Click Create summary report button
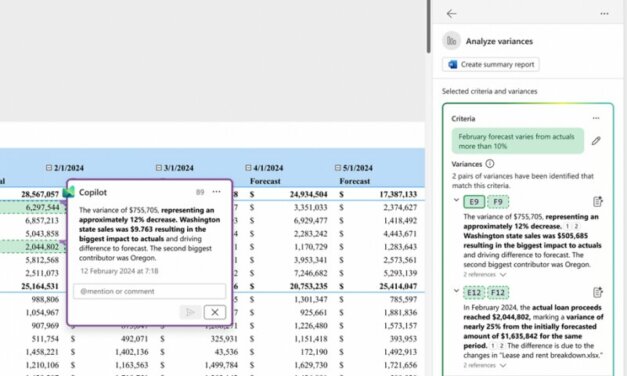627x376 pixels. [491, 64]
